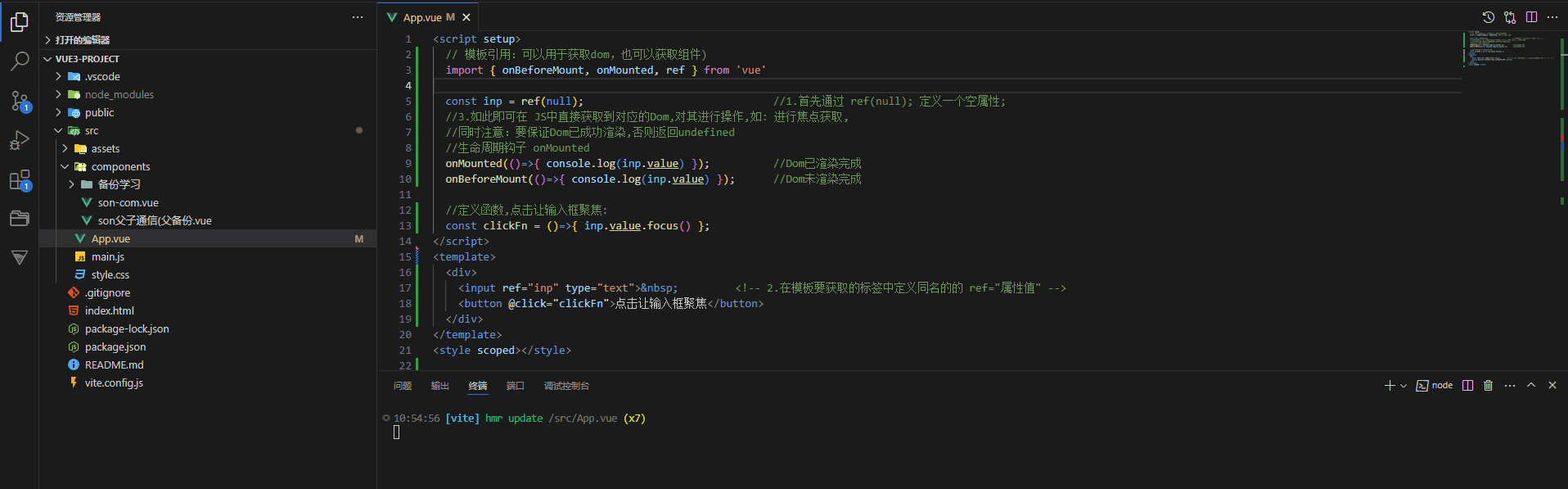Create a new terminal with plus icon

point(1389,385)
